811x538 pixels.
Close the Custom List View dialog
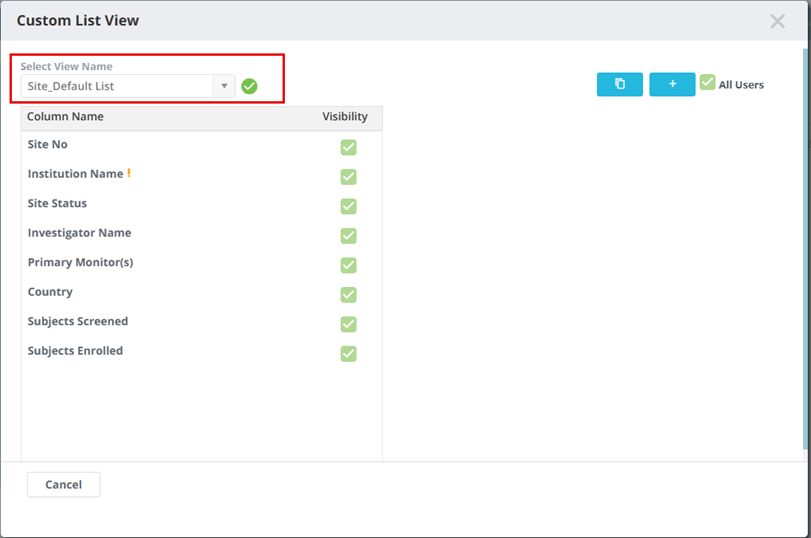pyautogui.click(x=777, y=21)
